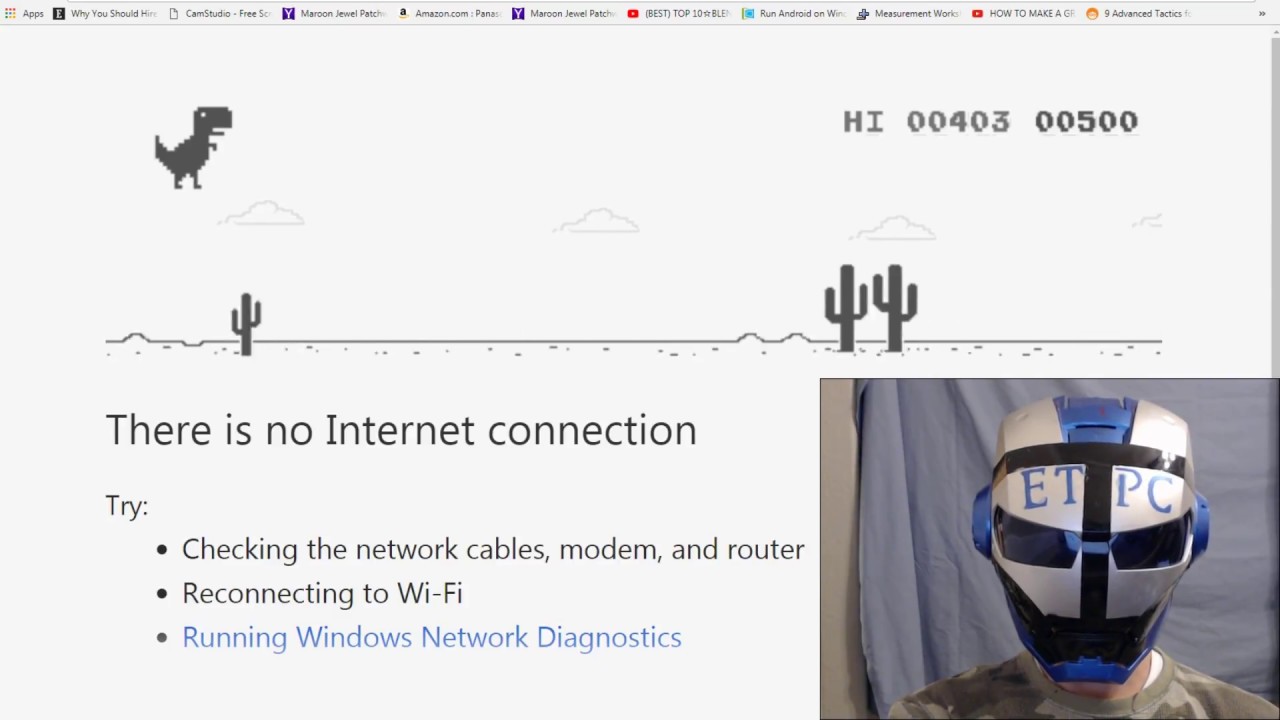Open the '(BEST) TOP 10' YouTube bookmark

(x=679, y=13)
